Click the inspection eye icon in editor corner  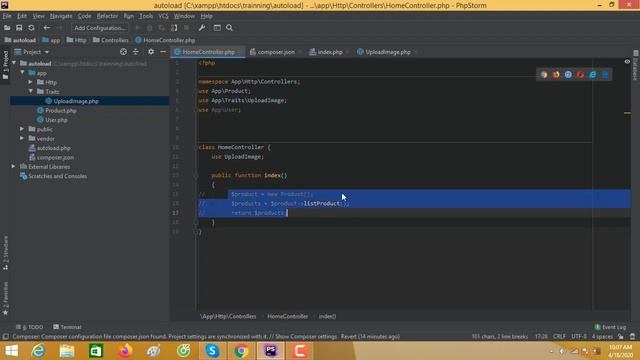[x=627, y=62]
